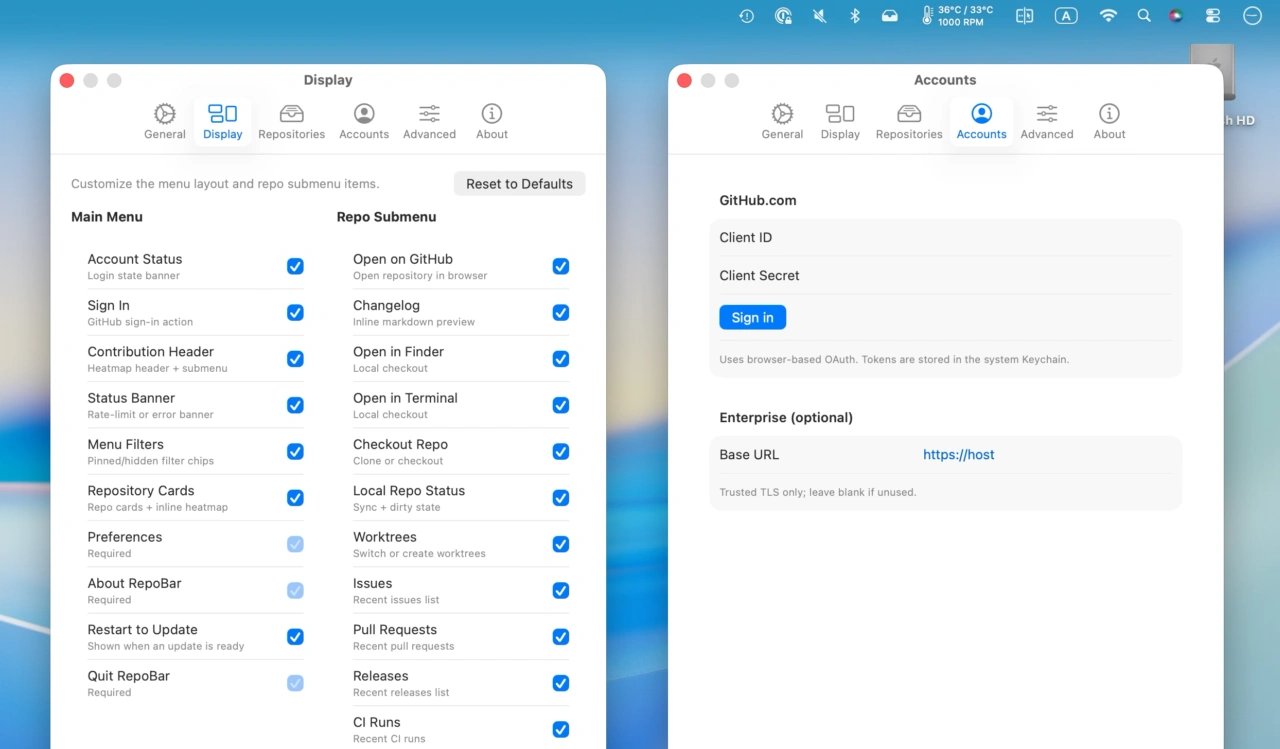Open General tab icon in Display window

[x=165, y=114]
